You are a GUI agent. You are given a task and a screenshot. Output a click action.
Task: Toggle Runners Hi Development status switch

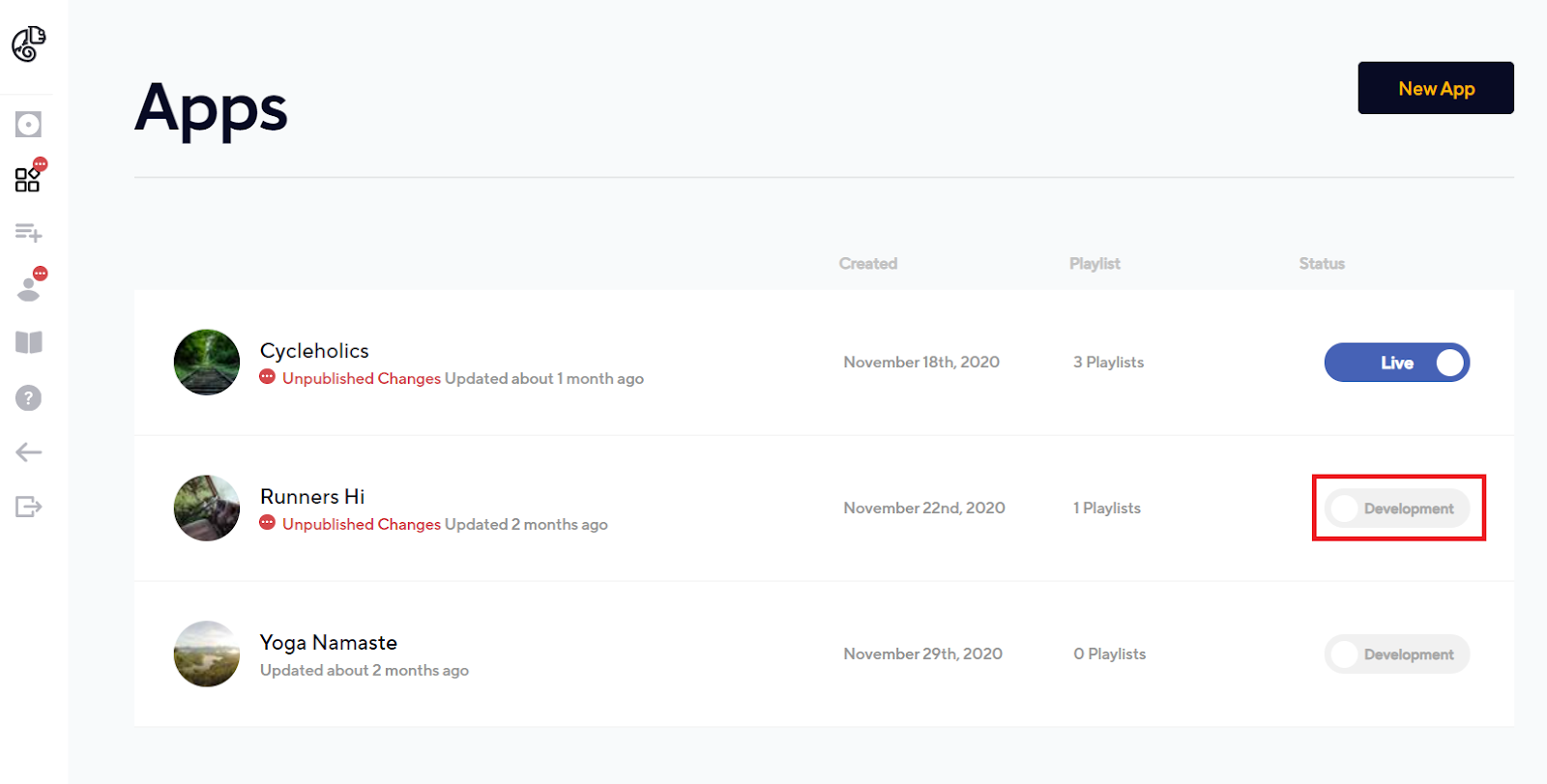pos(1396,508)
